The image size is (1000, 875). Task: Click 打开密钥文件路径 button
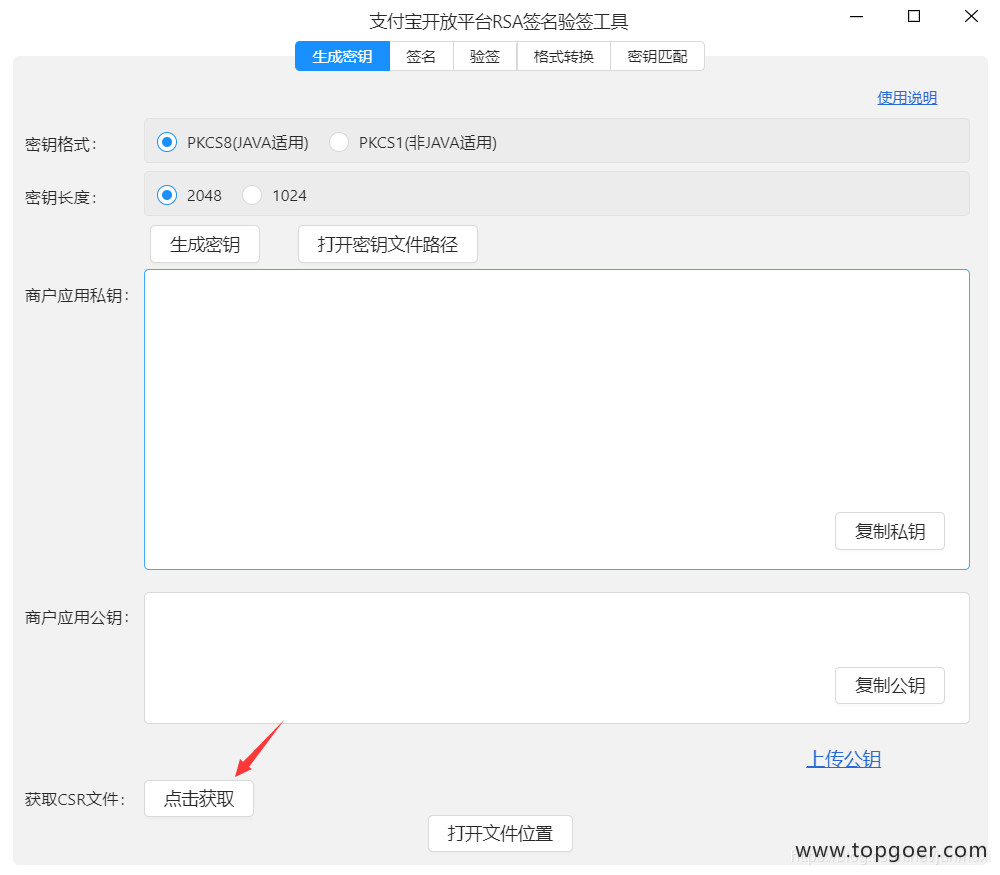pyautogui.click(x=387, y=244)
